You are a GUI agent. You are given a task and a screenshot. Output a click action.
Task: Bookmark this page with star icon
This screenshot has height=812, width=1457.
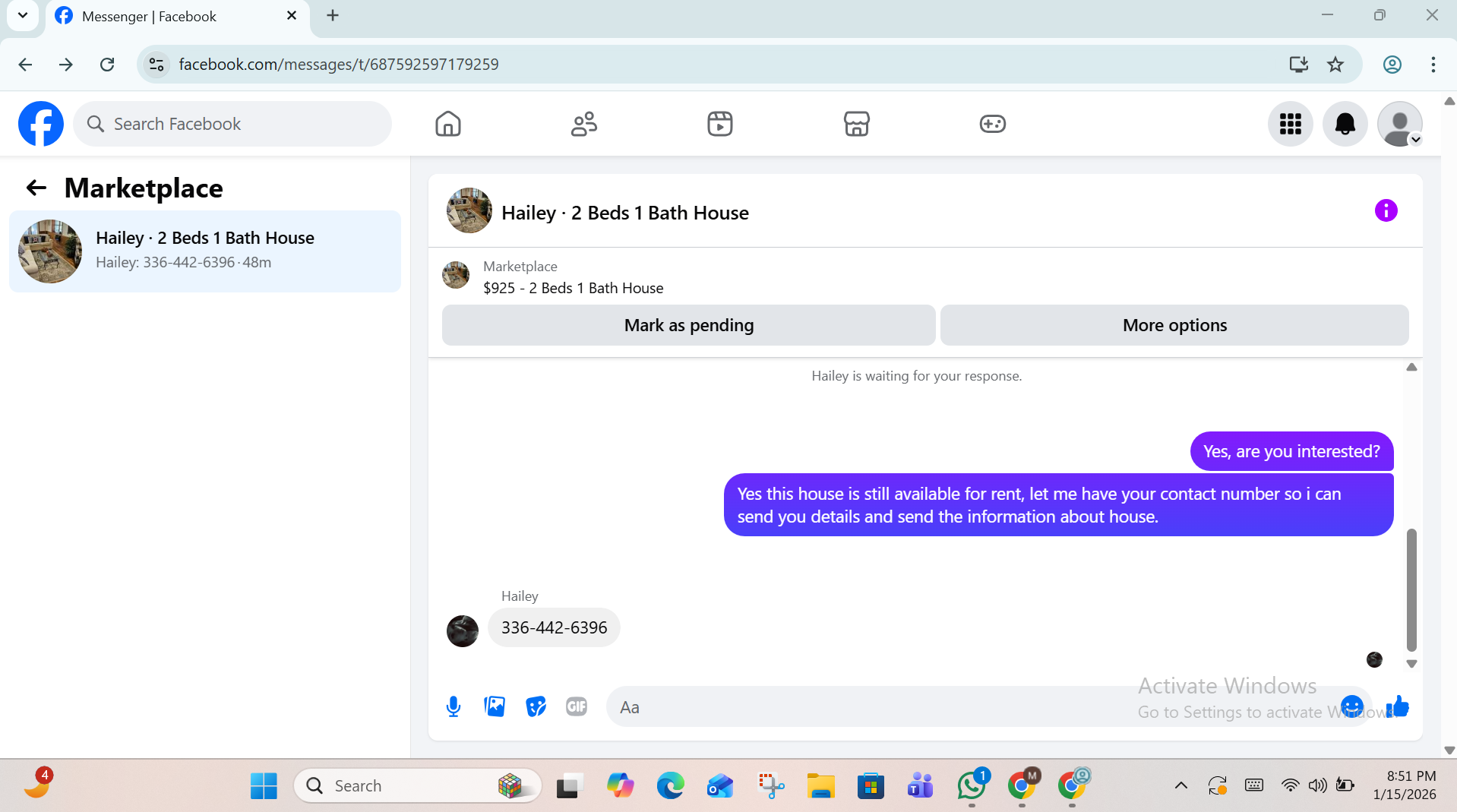(x=1335, y=65)
